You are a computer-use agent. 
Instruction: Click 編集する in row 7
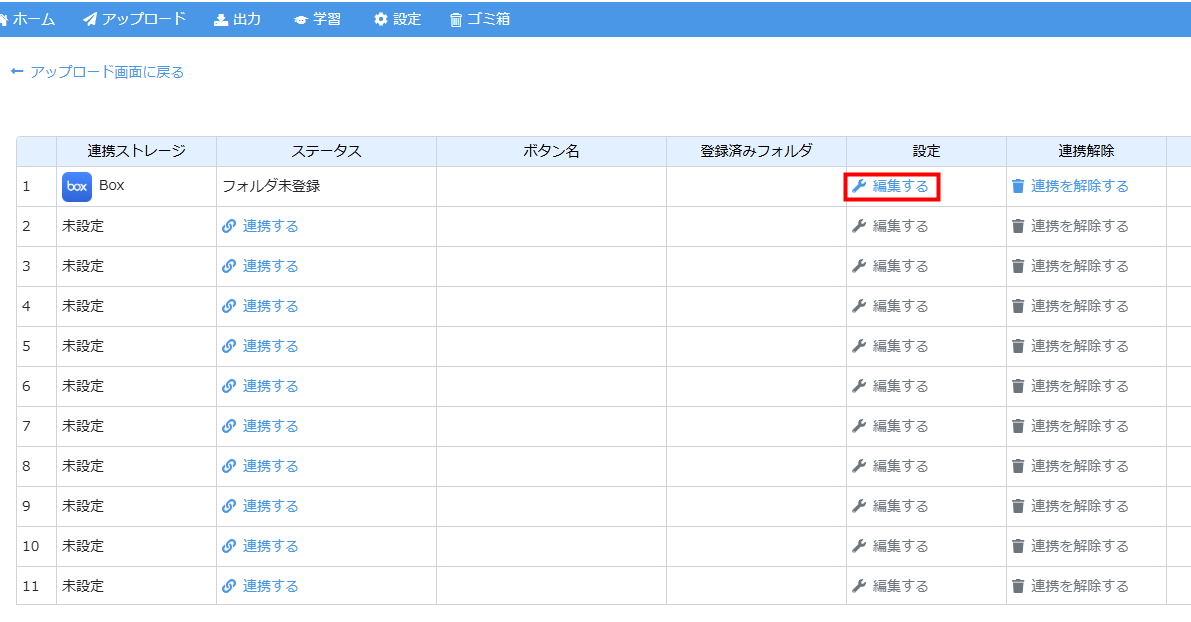pos(900,426)
